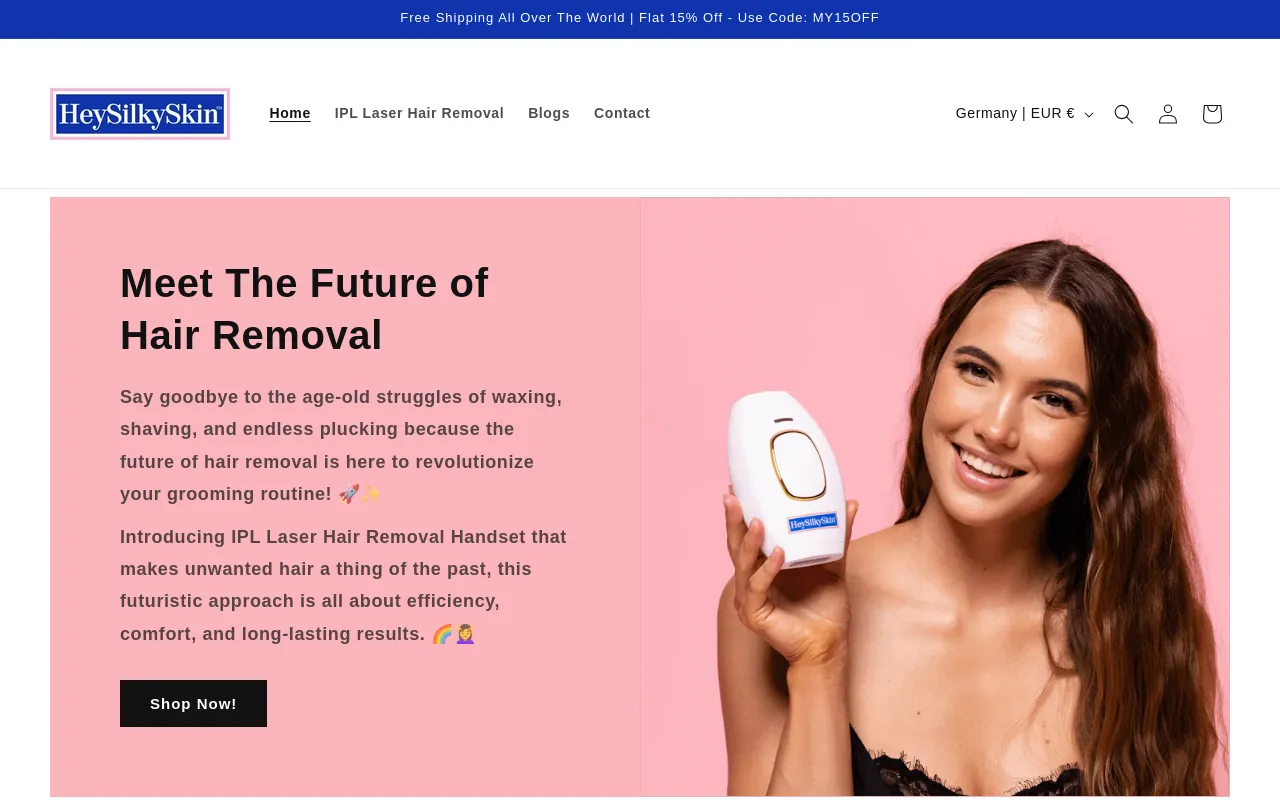The width and height of the screenshot is (1280, 800).
Task: Click the account login person icon
Action: click(1168, 114)
